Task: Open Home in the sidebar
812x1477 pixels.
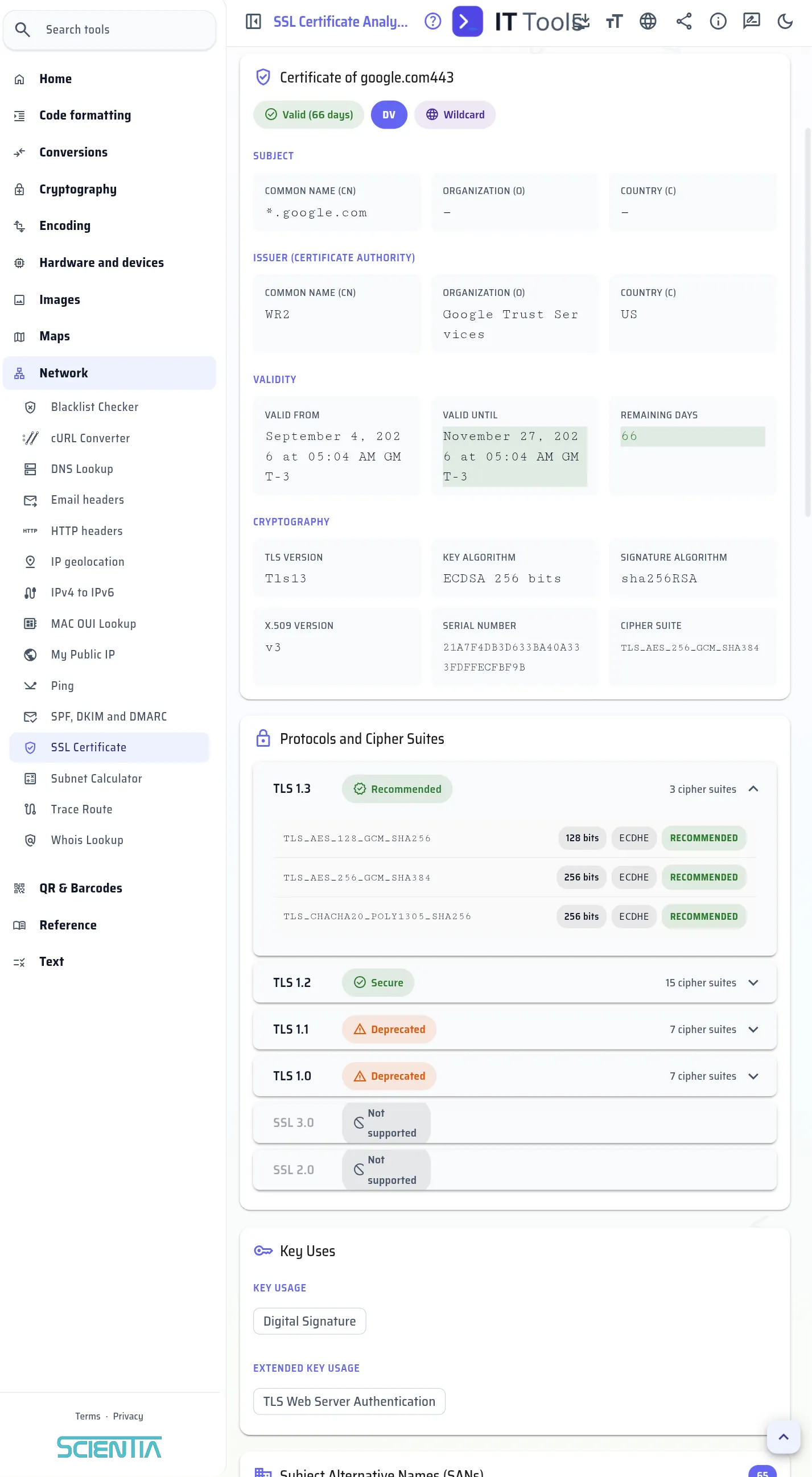Action: point(109,79)
